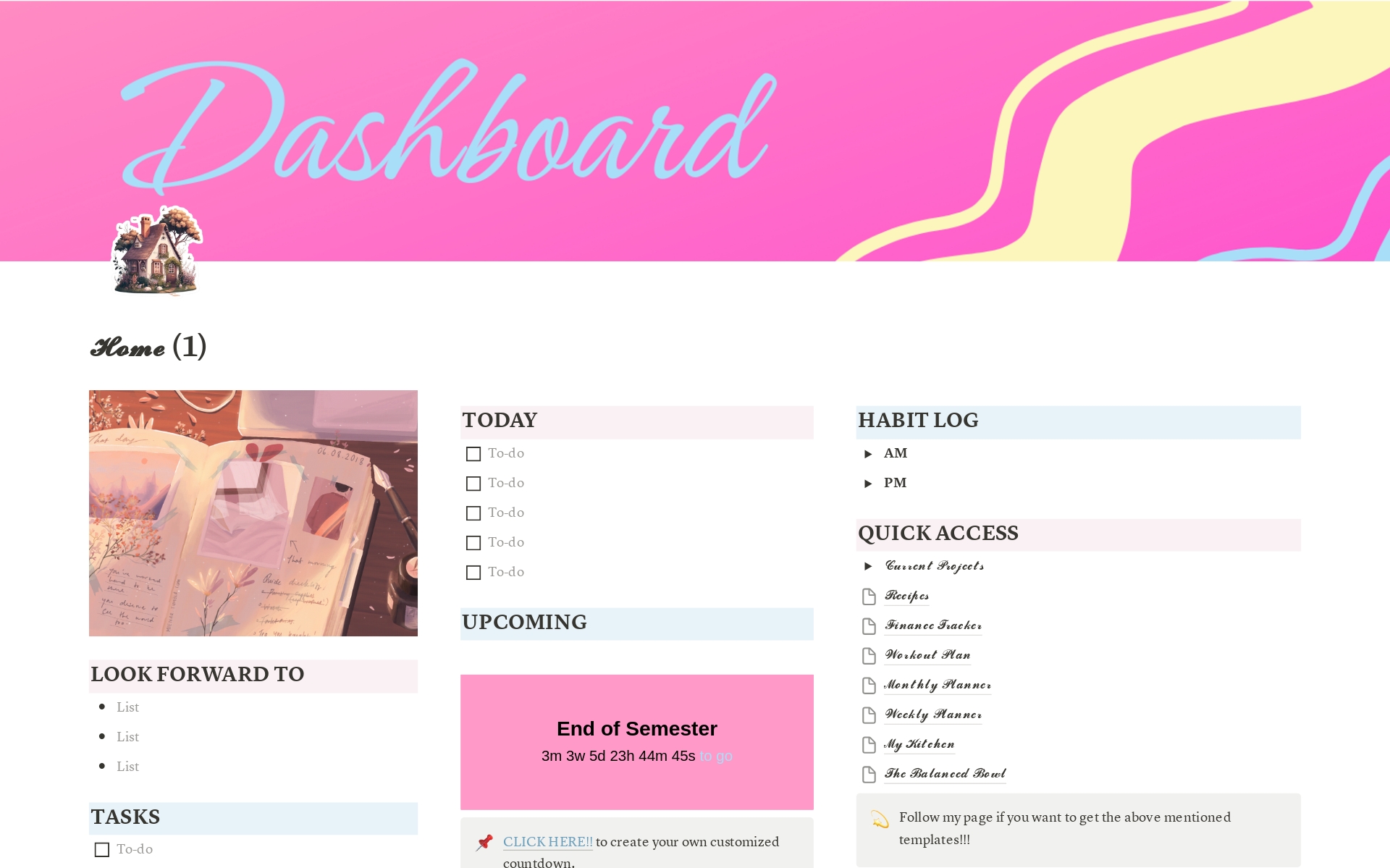Check the first To-do item in TODAY

[473, 453]
